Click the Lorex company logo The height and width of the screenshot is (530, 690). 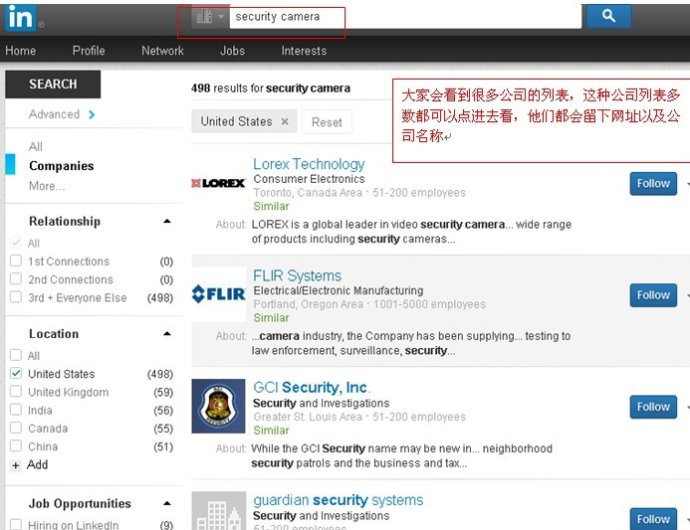coord(218,183)
